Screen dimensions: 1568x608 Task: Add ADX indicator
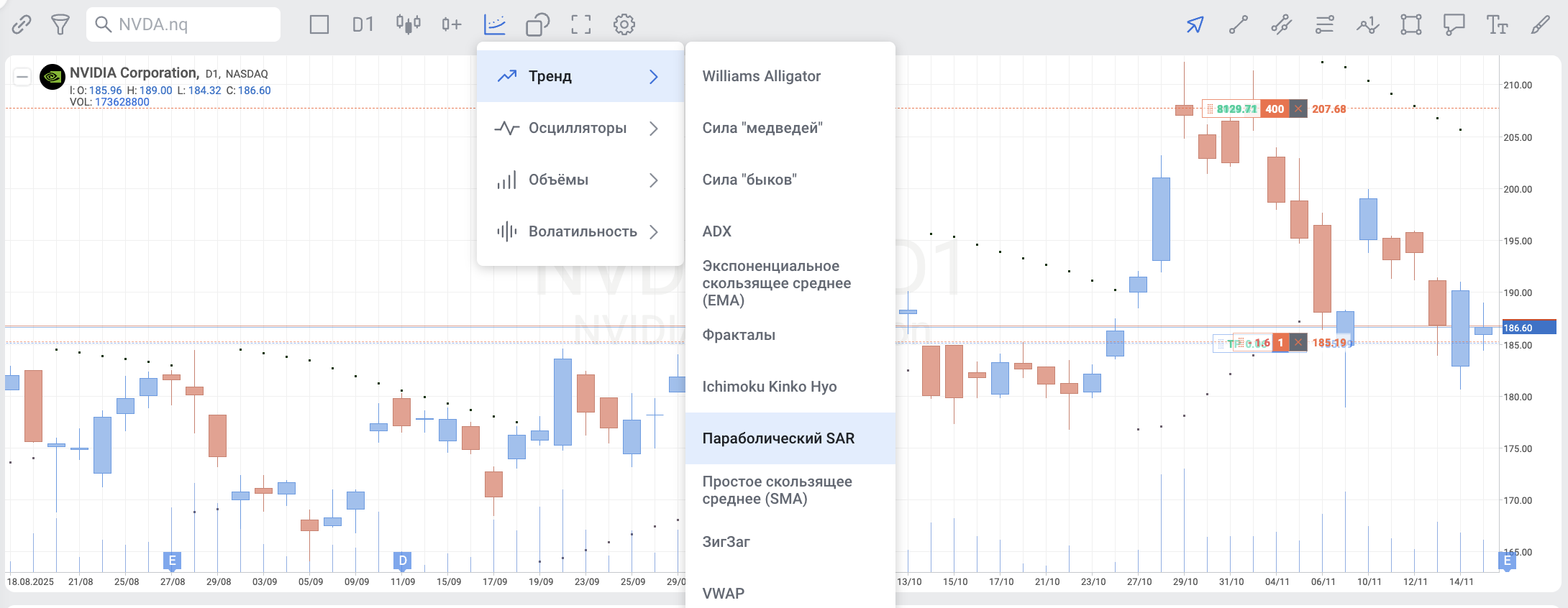790,231
